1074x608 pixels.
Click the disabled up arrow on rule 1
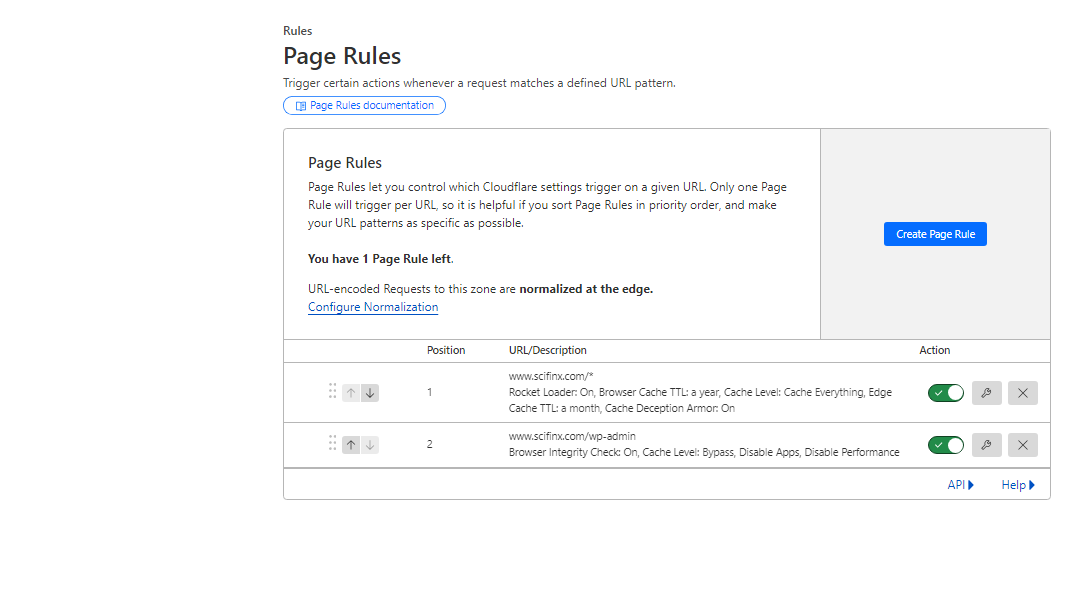pyautogui.click(x=351, y=393)
